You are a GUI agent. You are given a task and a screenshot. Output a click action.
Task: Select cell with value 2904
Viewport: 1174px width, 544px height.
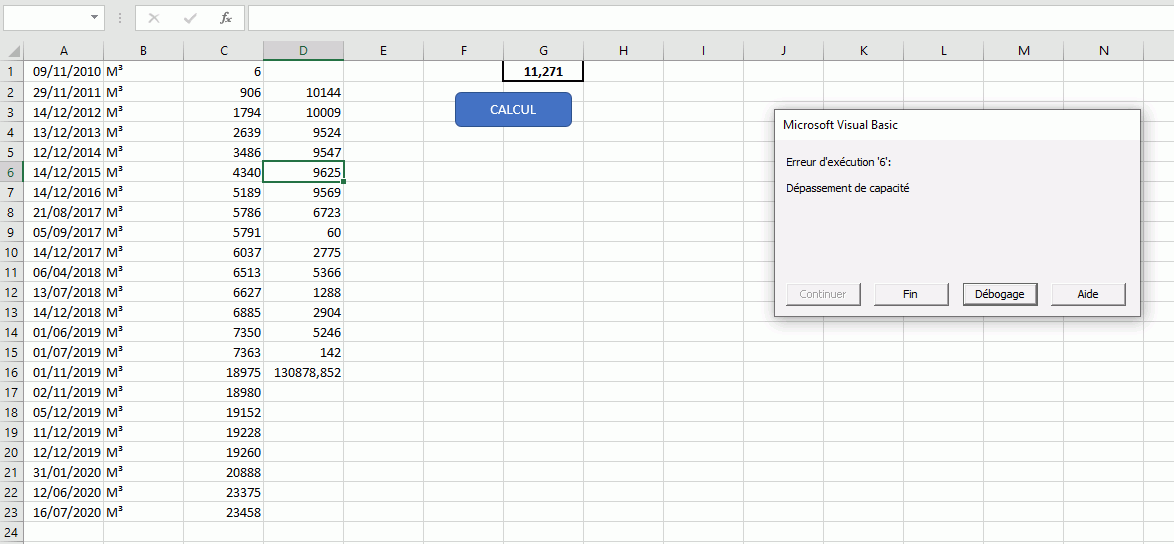[x=303, y=312]
